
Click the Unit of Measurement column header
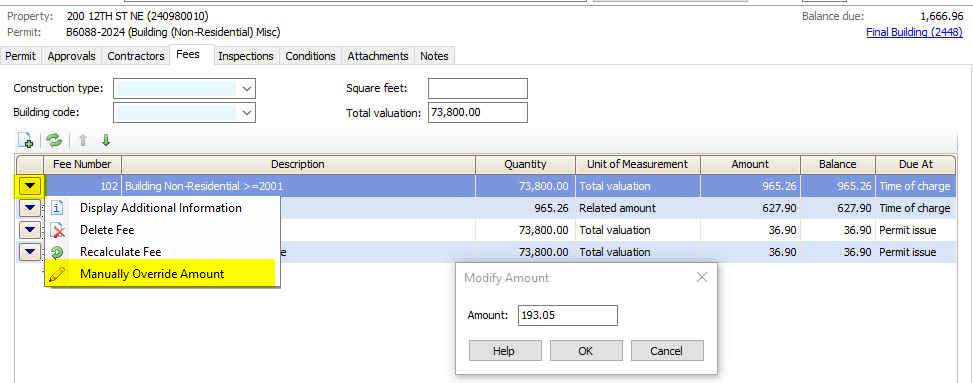click(637, 164)
